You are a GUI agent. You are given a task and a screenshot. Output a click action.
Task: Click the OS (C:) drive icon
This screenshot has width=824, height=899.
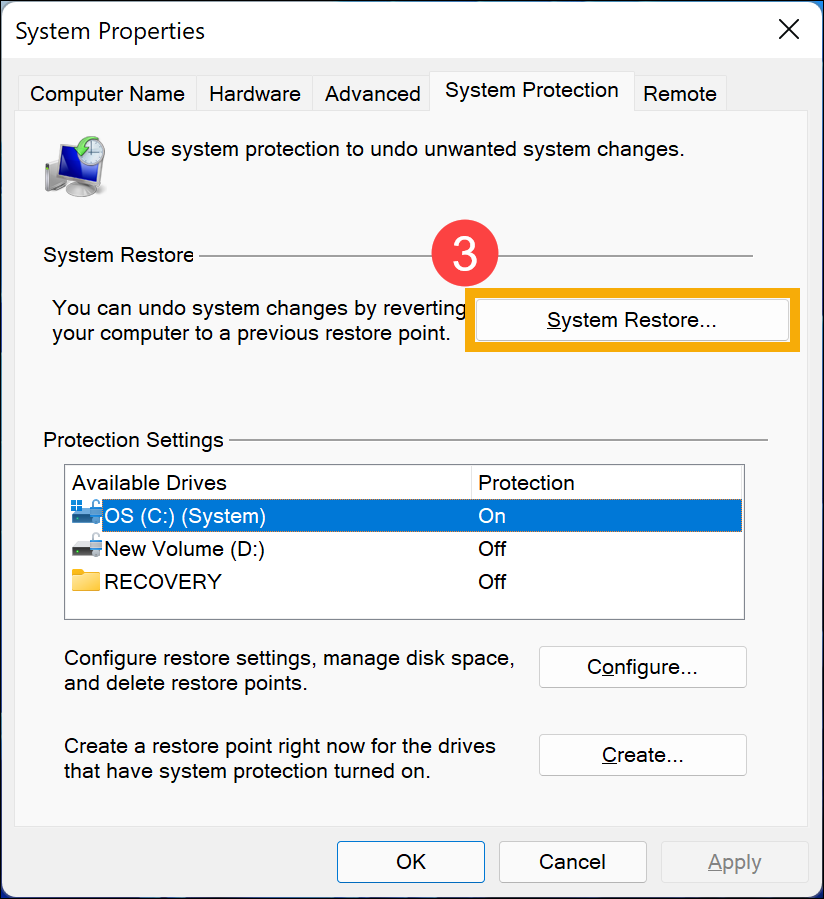(x=85, y=514)
